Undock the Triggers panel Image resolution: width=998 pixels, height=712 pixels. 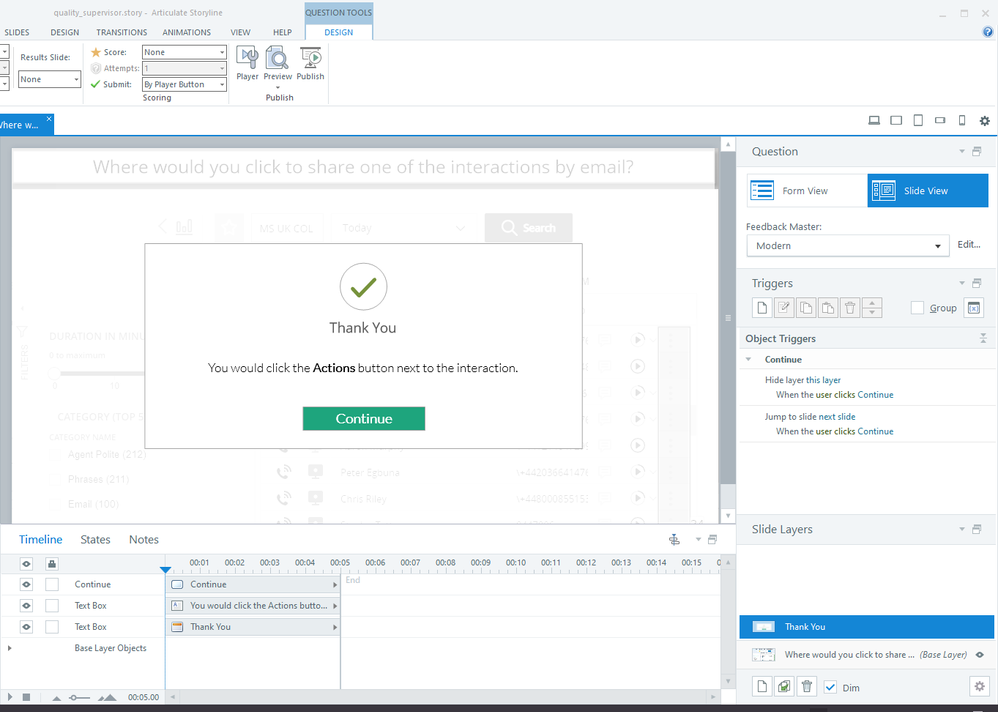[976, 283]
